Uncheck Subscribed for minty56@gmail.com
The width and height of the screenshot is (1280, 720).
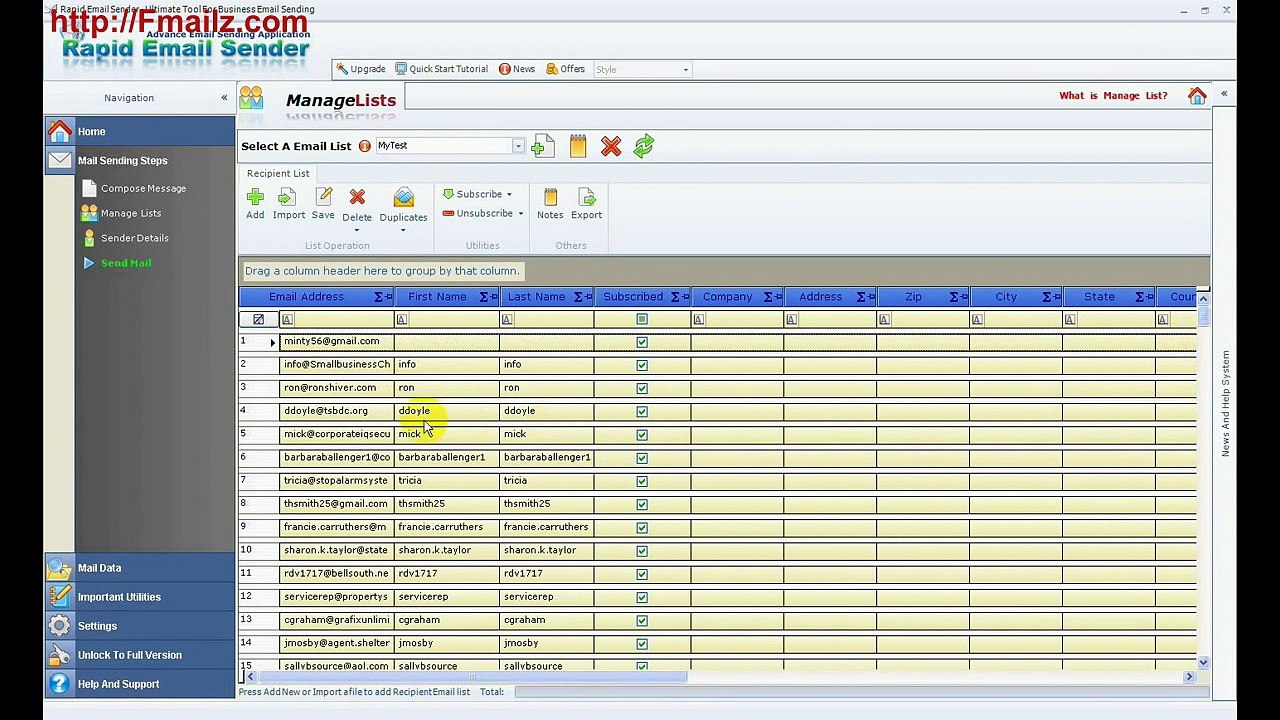click(x=642, y=342)
